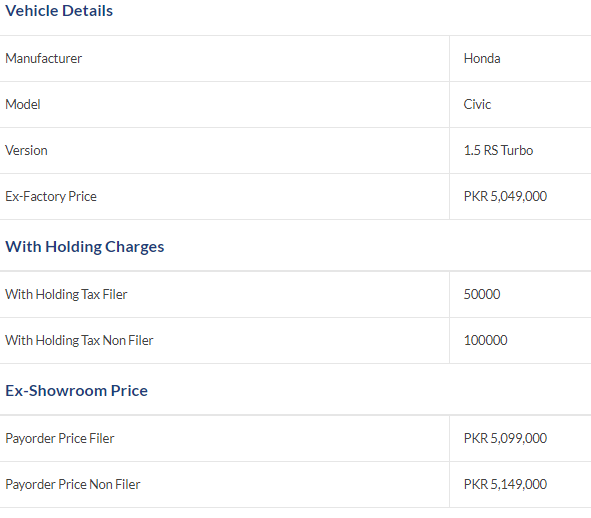Select With Holding Tax Non Filer label
591x518 pixels.
(x=79, y=340)
